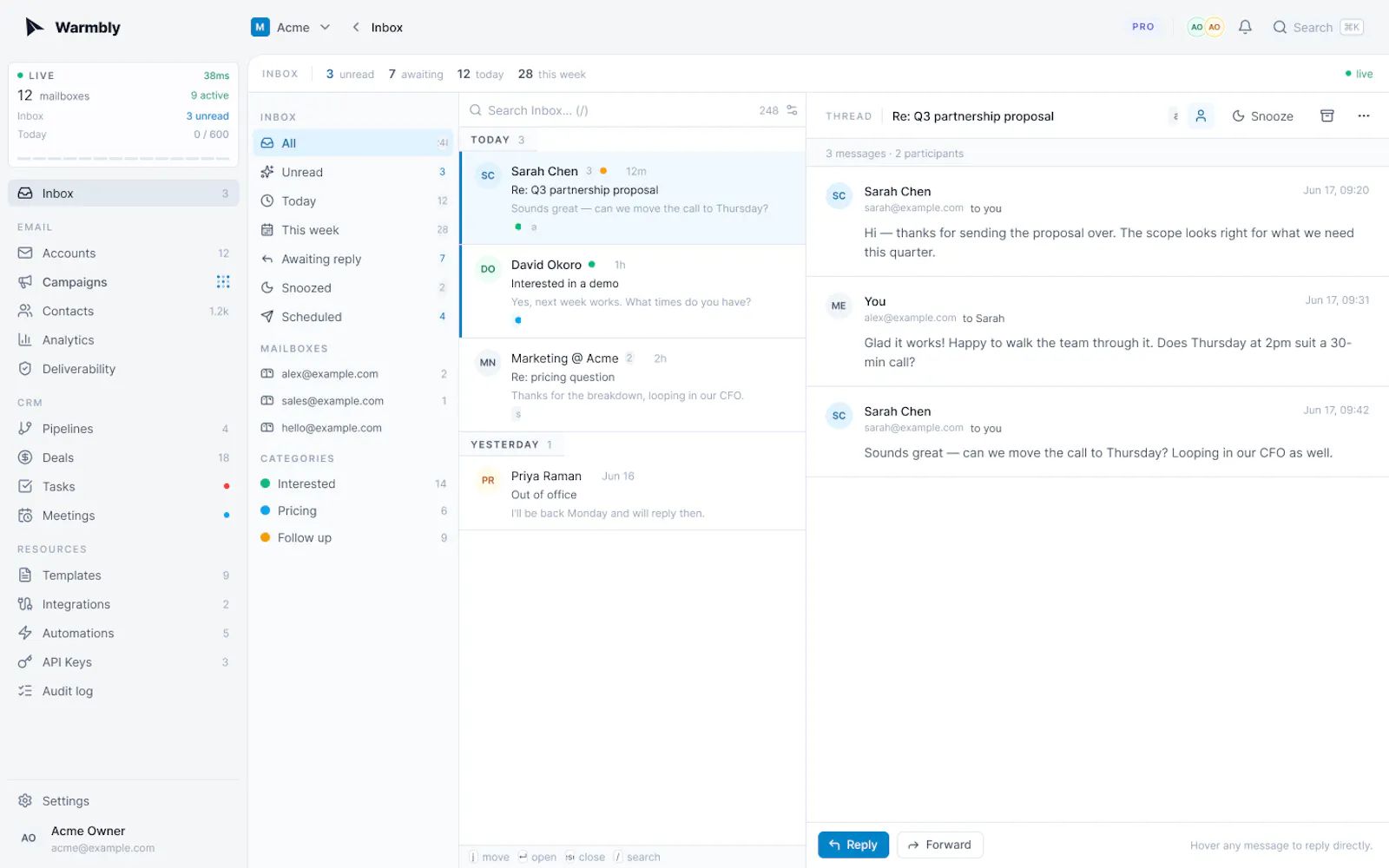Click the YESTERDAY group header
This screenshot has height=868, width=1389.
coord(511,444)
